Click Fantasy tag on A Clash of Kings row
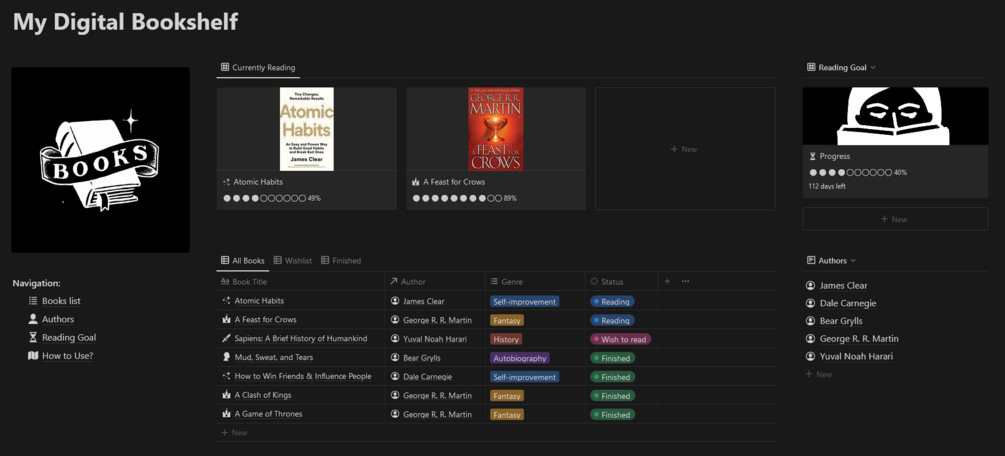This screenshot has width=1005, height=456. pyautogui.click(x=507, y=396)
